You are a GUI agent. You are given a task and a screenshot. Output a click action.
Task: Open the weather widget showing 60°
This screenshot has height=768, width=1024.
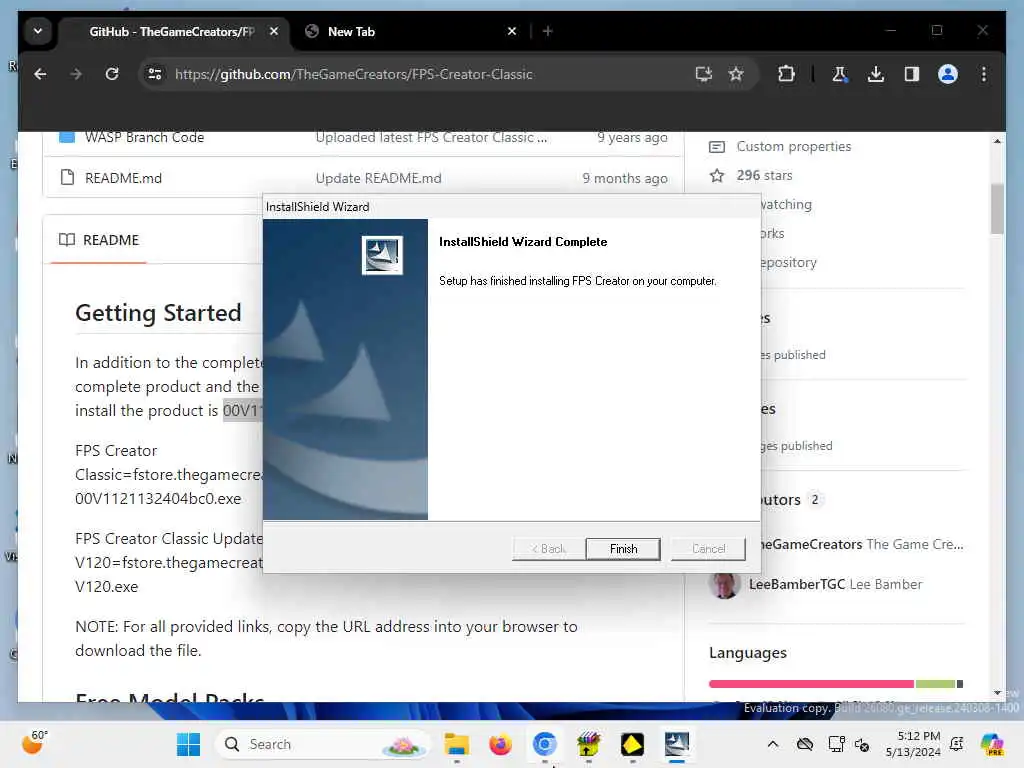click(x=35, y=743)
